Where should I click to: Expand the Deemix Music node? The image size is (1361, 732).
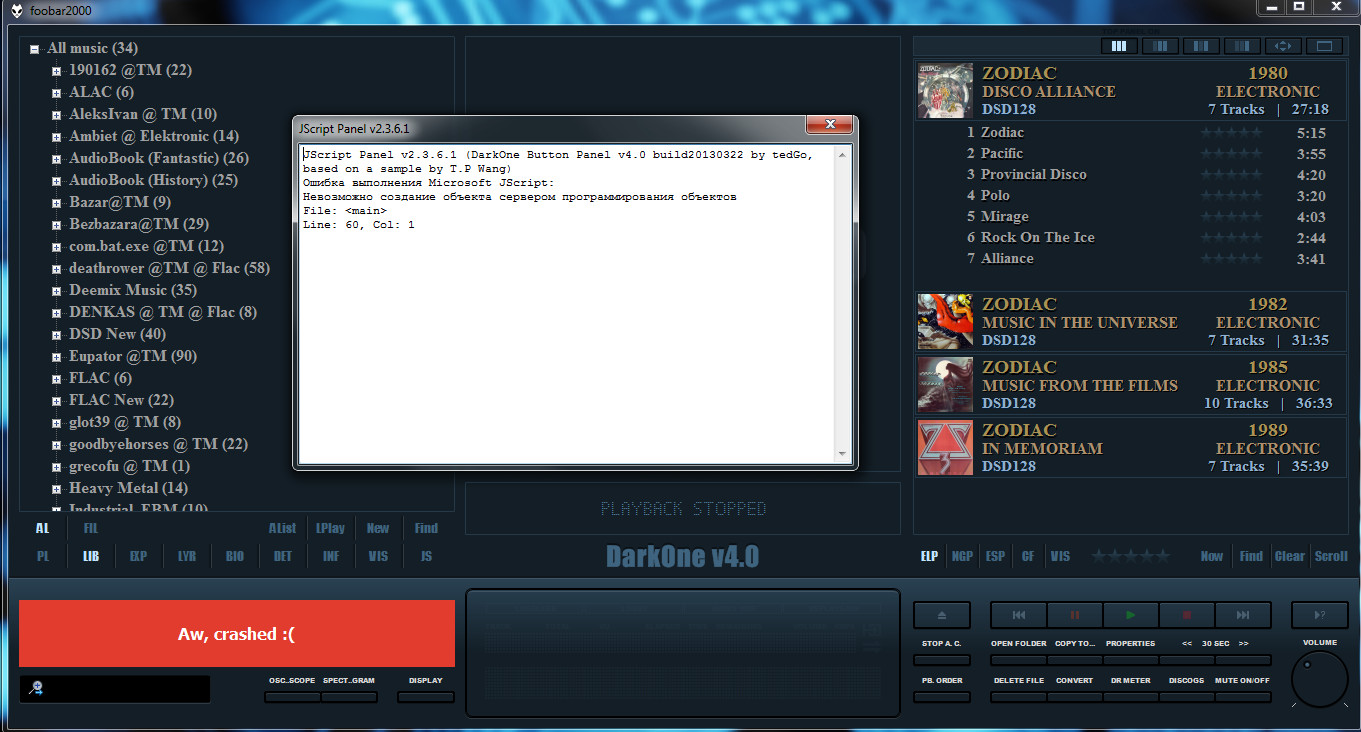pos(57,291)
